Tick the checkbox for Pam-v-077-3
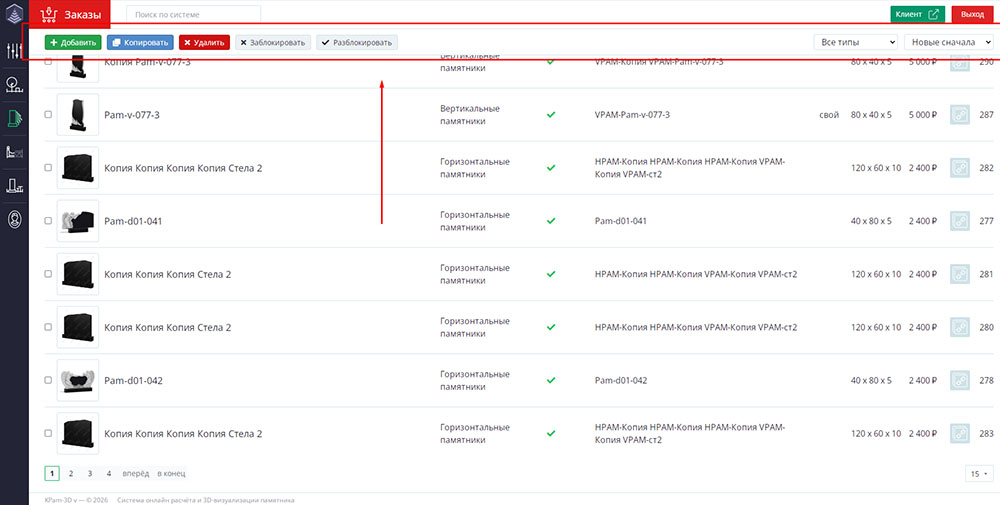Image resolution: width=1000 pixels, height=505 pixels. tap(48, 115)
